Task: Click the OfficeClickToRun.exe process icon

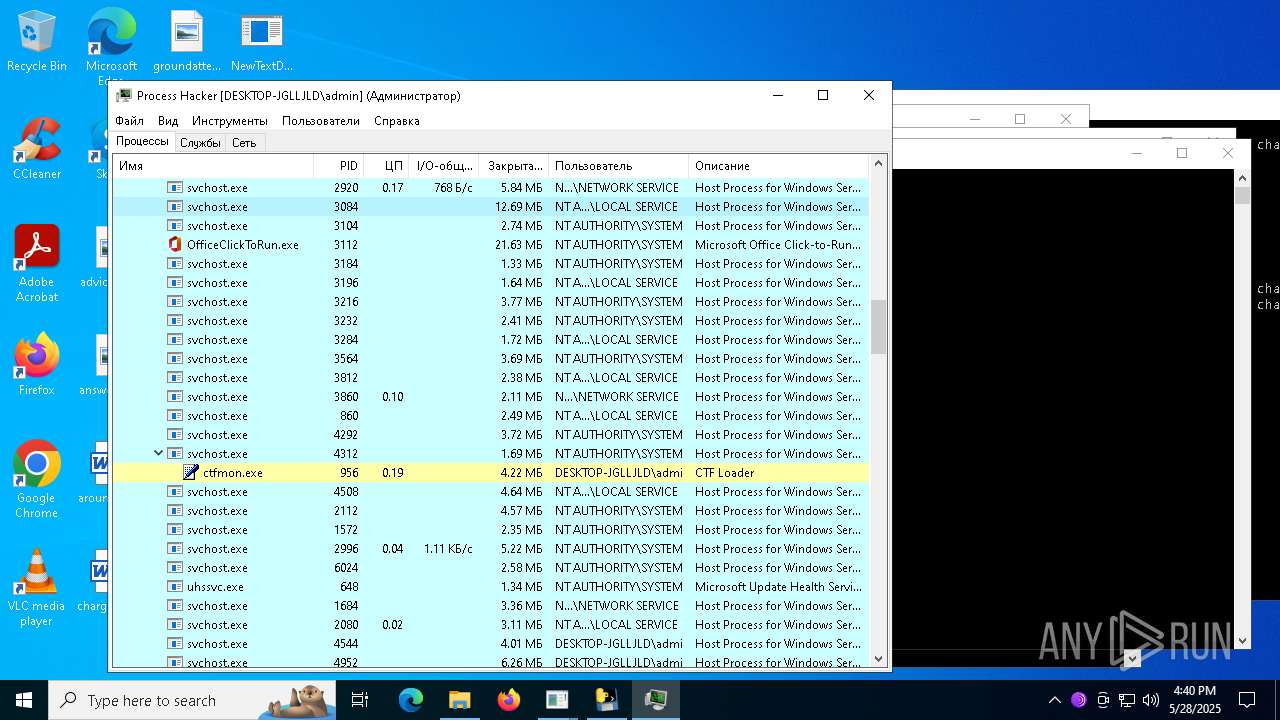Action: [x=175, y=245]
